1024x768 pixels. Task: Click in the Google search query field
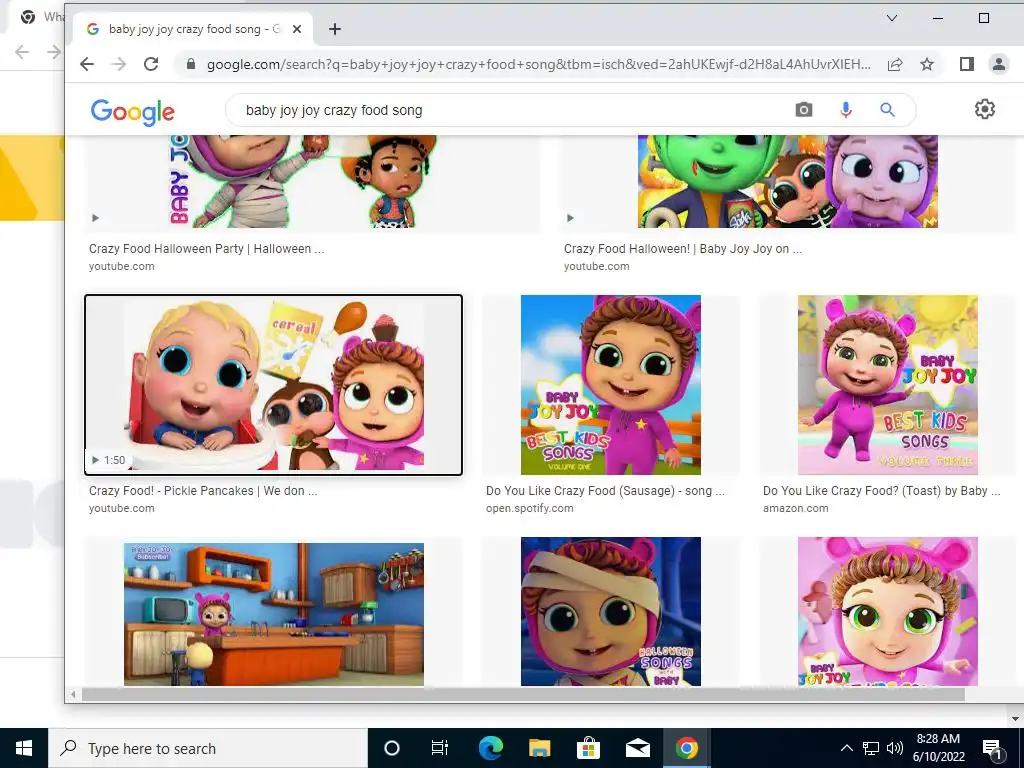tap(509, 110)
